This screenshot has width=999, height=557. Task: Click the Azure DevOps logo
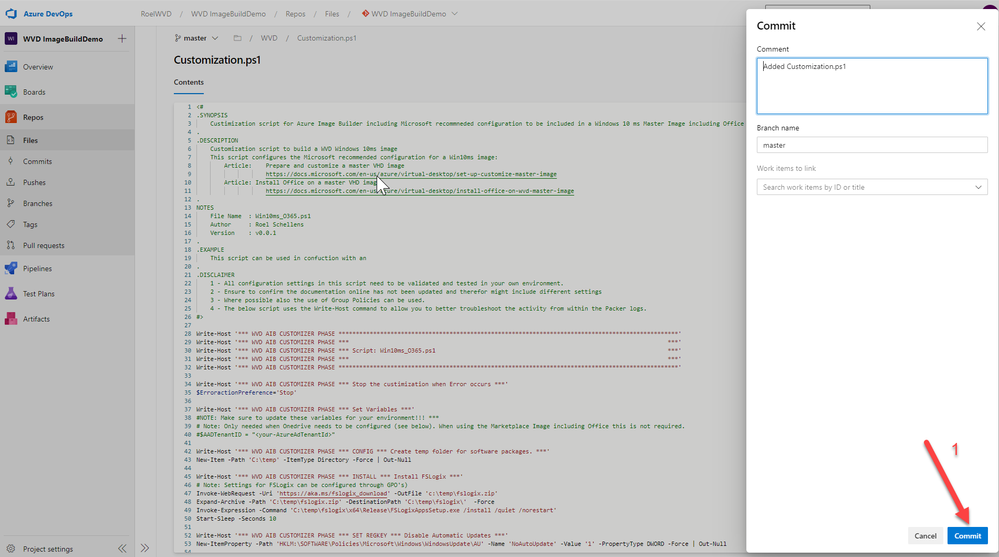(x=11, y=13)
